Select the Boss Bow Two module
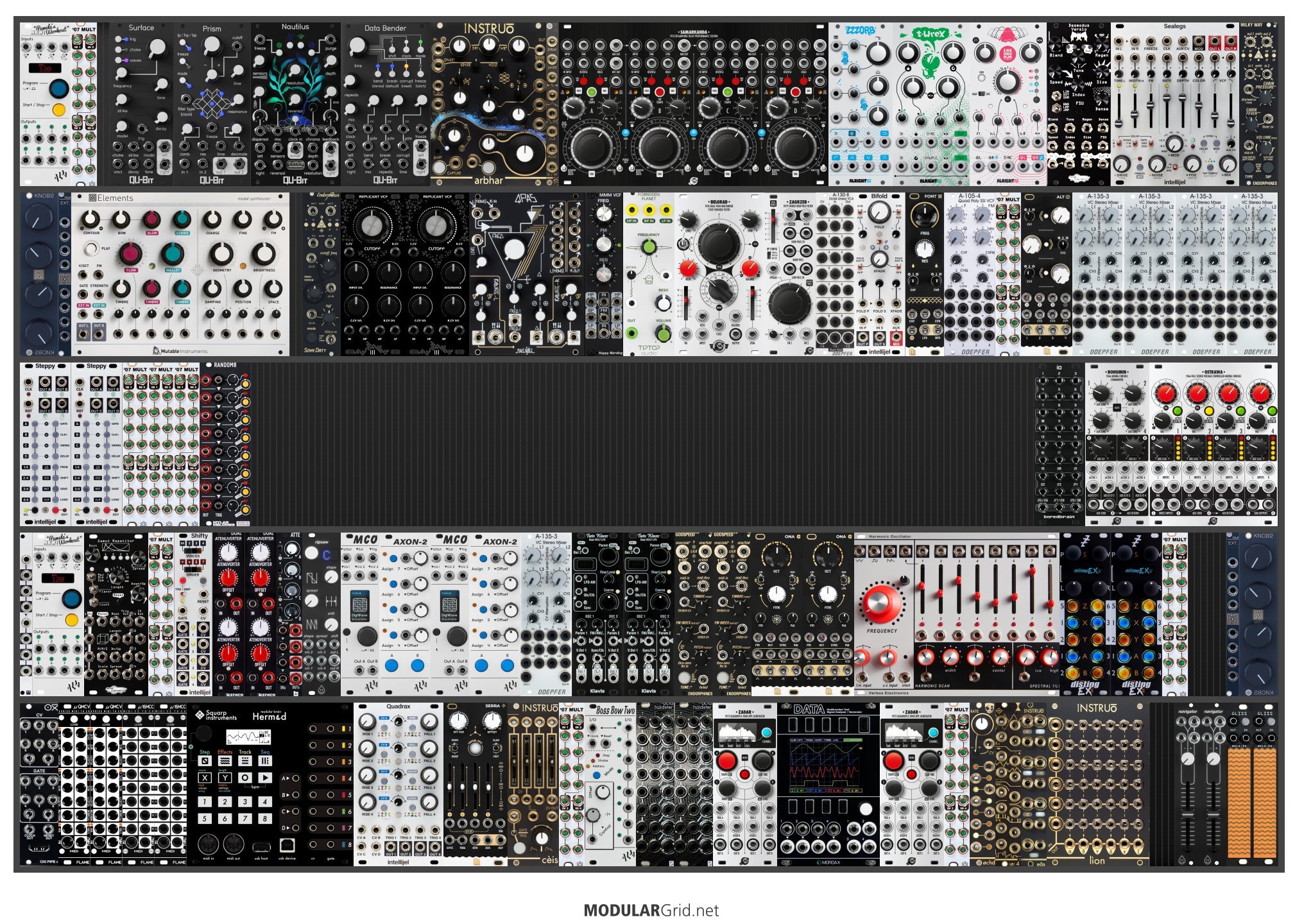1304x924 pixels. pyautogui.click(x=610, y=784)
